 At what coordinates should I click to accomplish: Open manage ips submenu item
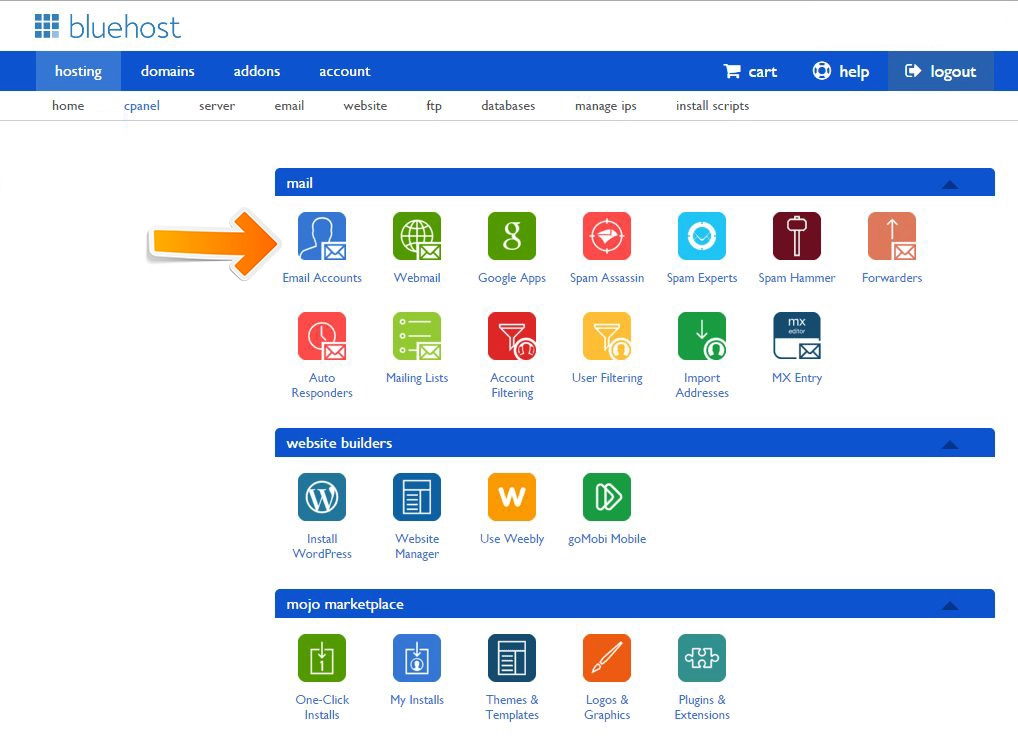tap(606, 106)
